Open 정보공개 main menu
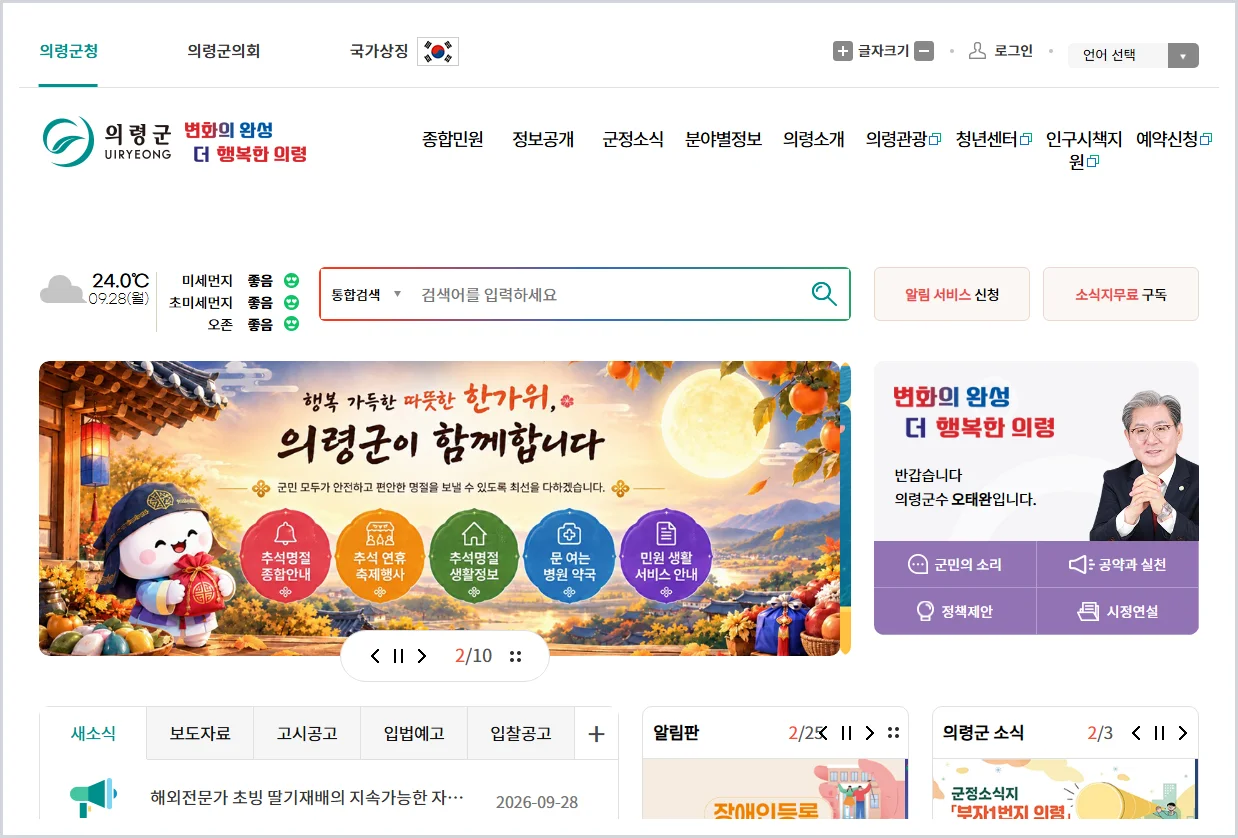The width and height of the screenshot is (1238, 838). pos(543,140)
